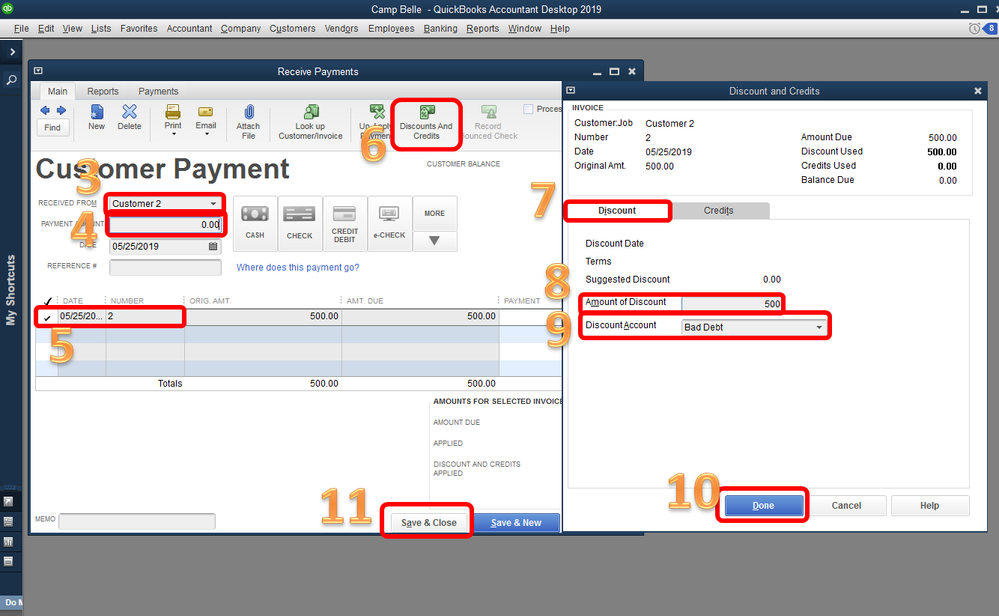Viewport: 999px width, 616px height.
Task: Open Discounts And Credits tool
Action: (426, 122)
